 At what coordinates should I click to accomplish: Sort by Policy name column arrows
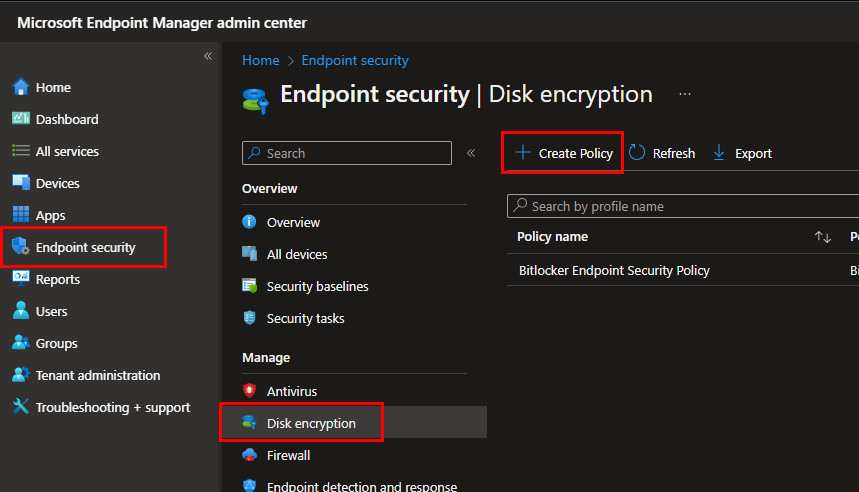823,237
